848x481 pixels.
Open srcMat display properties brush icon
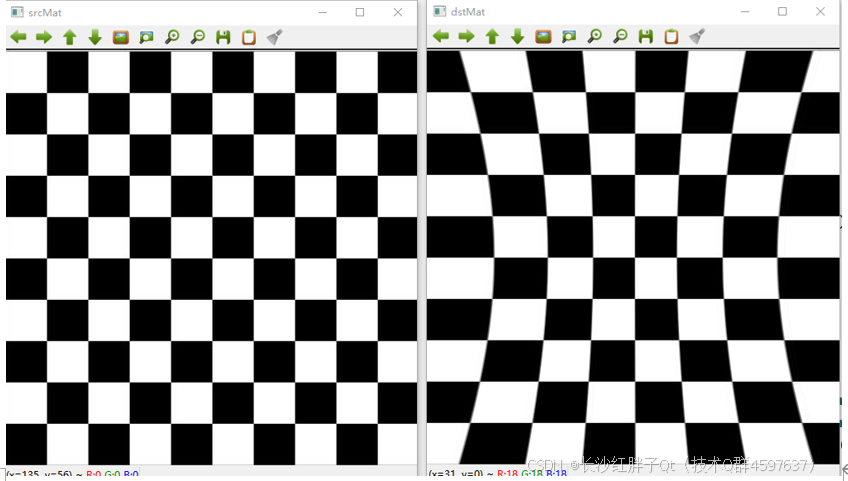(x=275, y=37)
